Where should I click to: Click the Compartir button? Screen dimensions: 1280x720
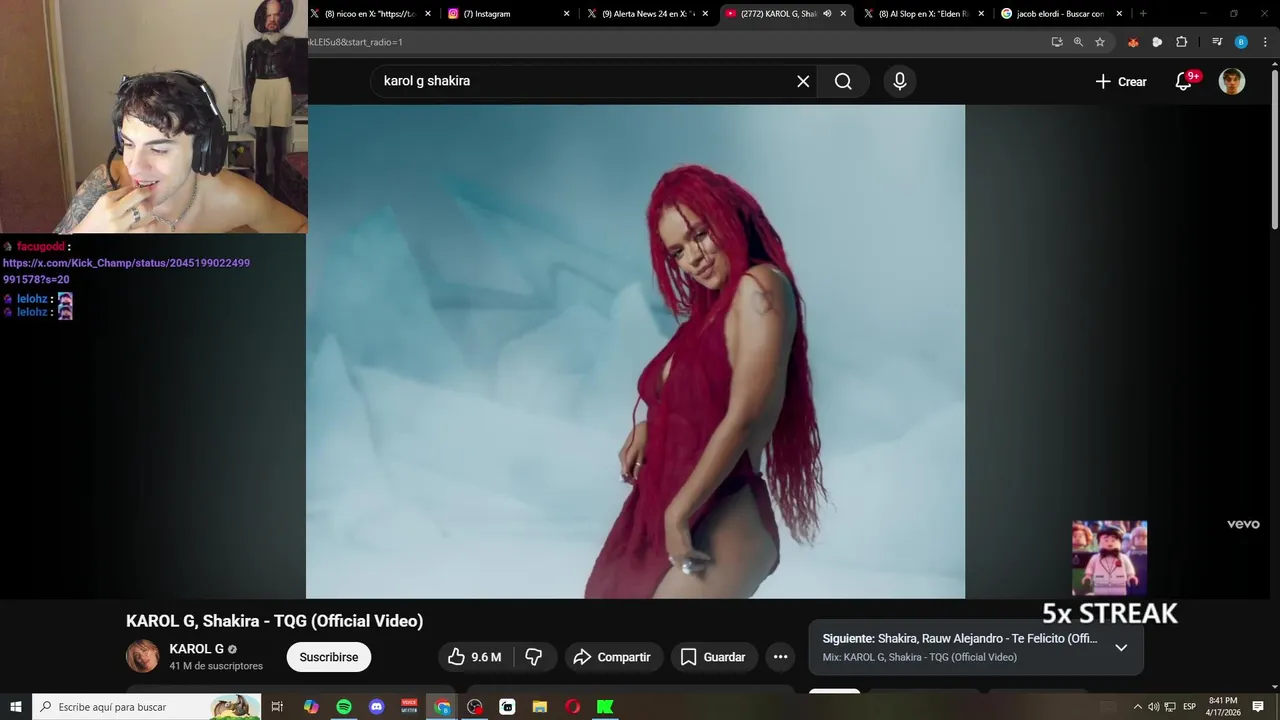coord(612,657)
